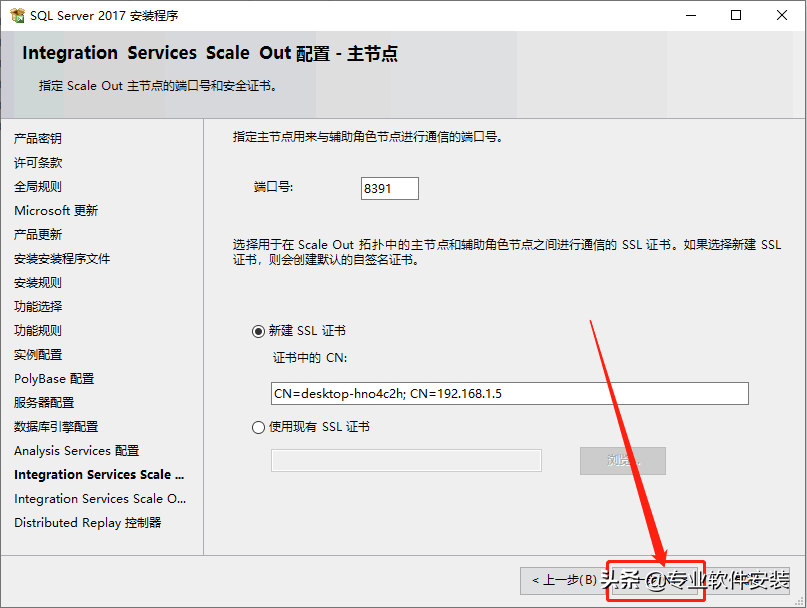Screen dimensions: 807x608
Task: Click the next button highlighted in red
Action: [x=655, y=580]
